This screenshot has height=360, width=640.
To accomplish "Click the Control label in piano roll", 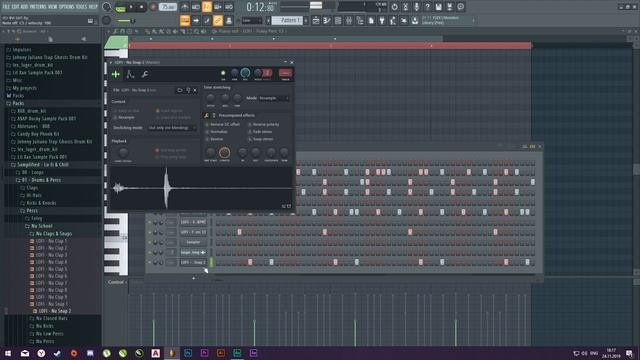I will click(x=116, y=282).
